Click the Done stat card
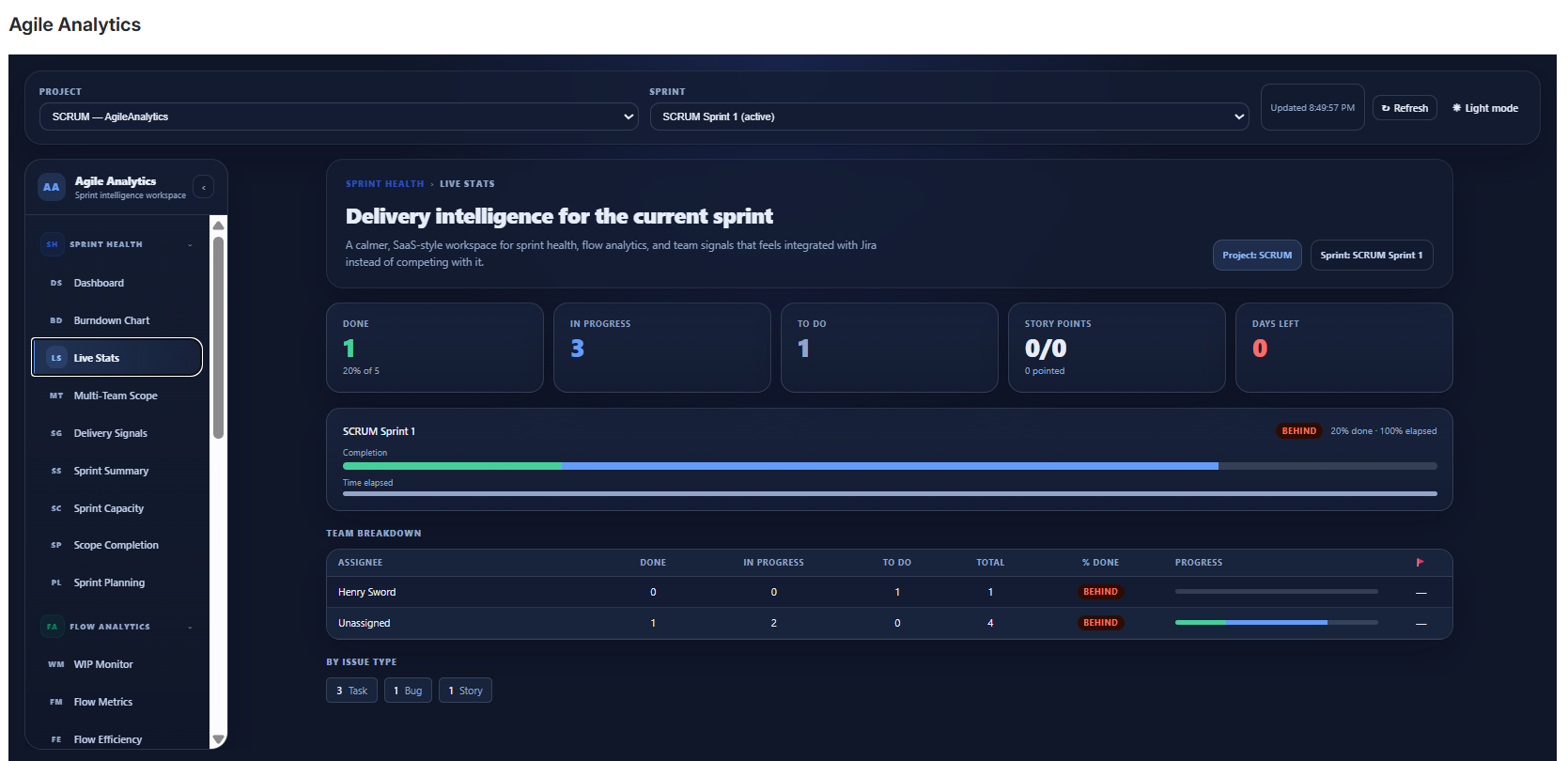 coord(435,348)
